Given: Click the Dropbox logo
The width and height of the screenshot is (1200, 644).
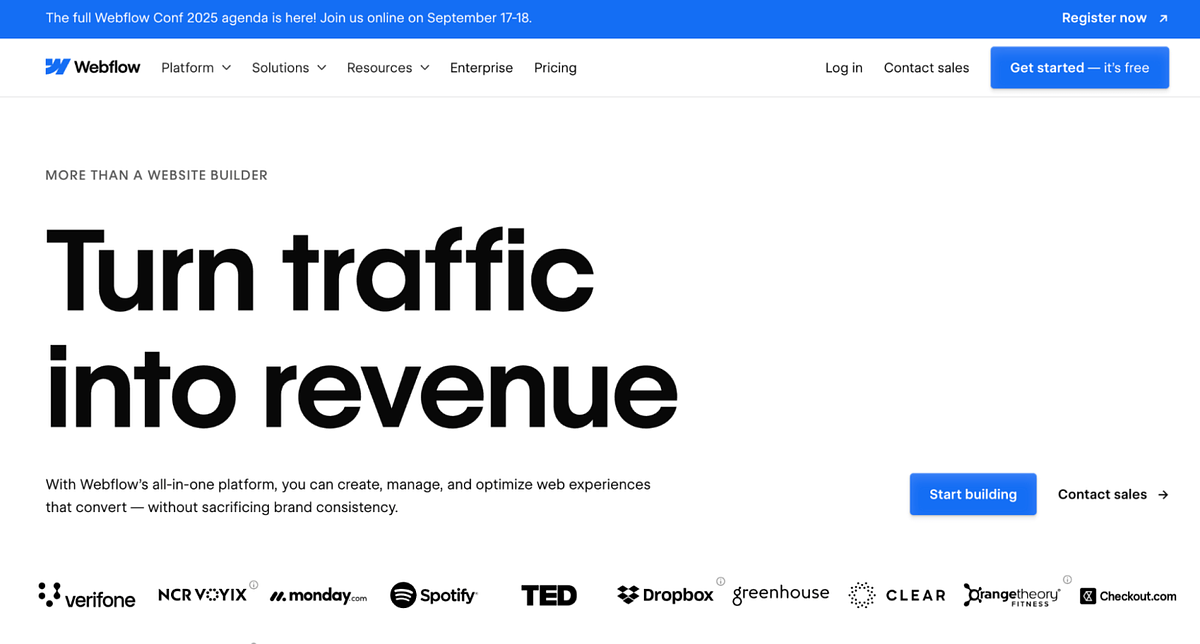Looking at the screenshot, I should [665, 594].
